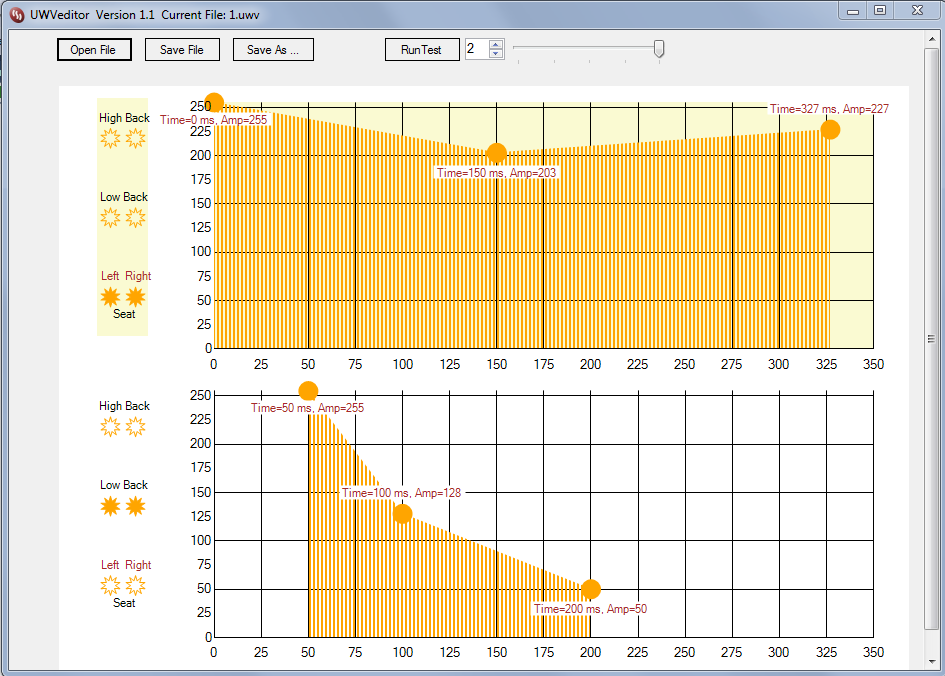Image resolution: width=945 pixels, height=676 pixels.
Task: Enable right Low Back motor in top chart
Action: point(136,218)
